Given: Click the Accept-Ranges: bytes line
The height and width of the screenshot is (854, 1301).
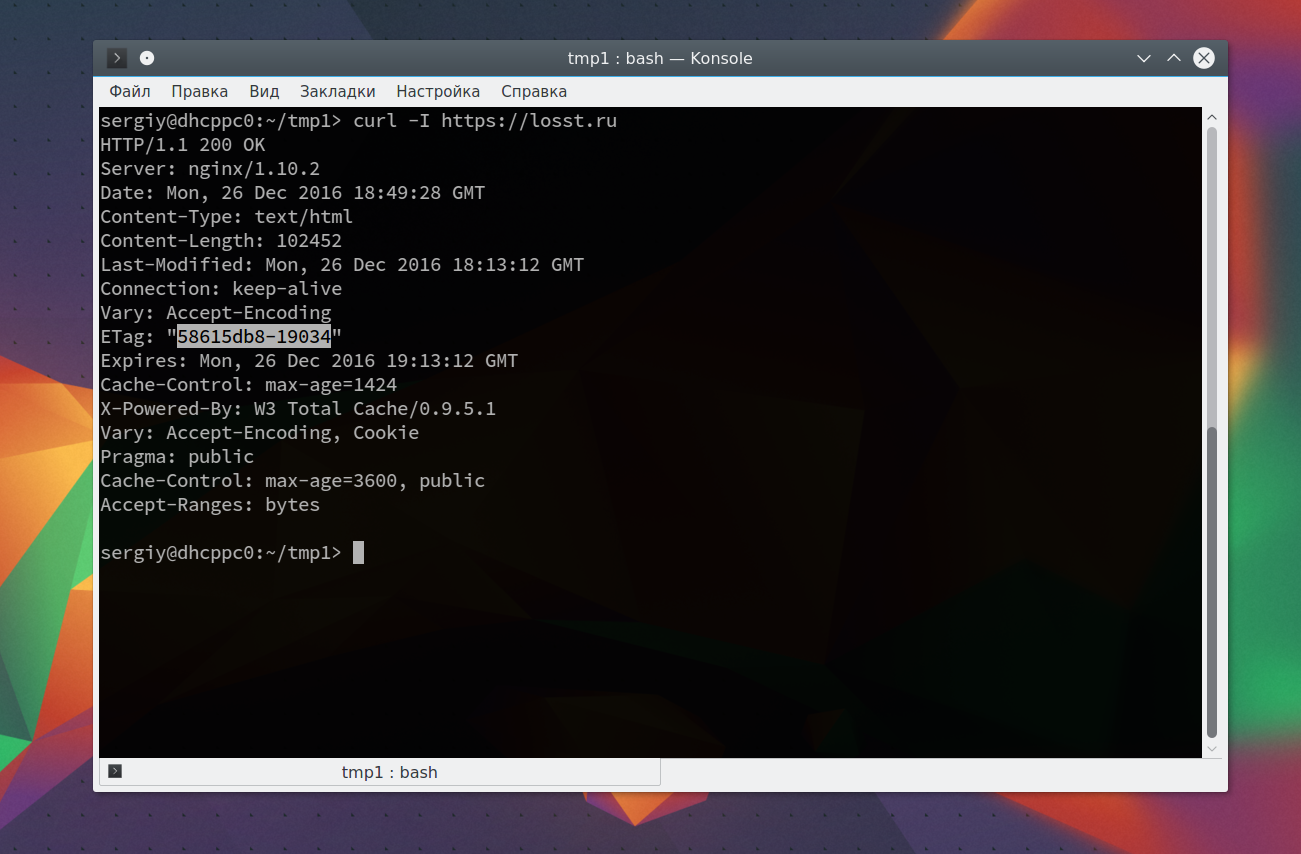Looking at the screenshot, I should coord(210,505).
